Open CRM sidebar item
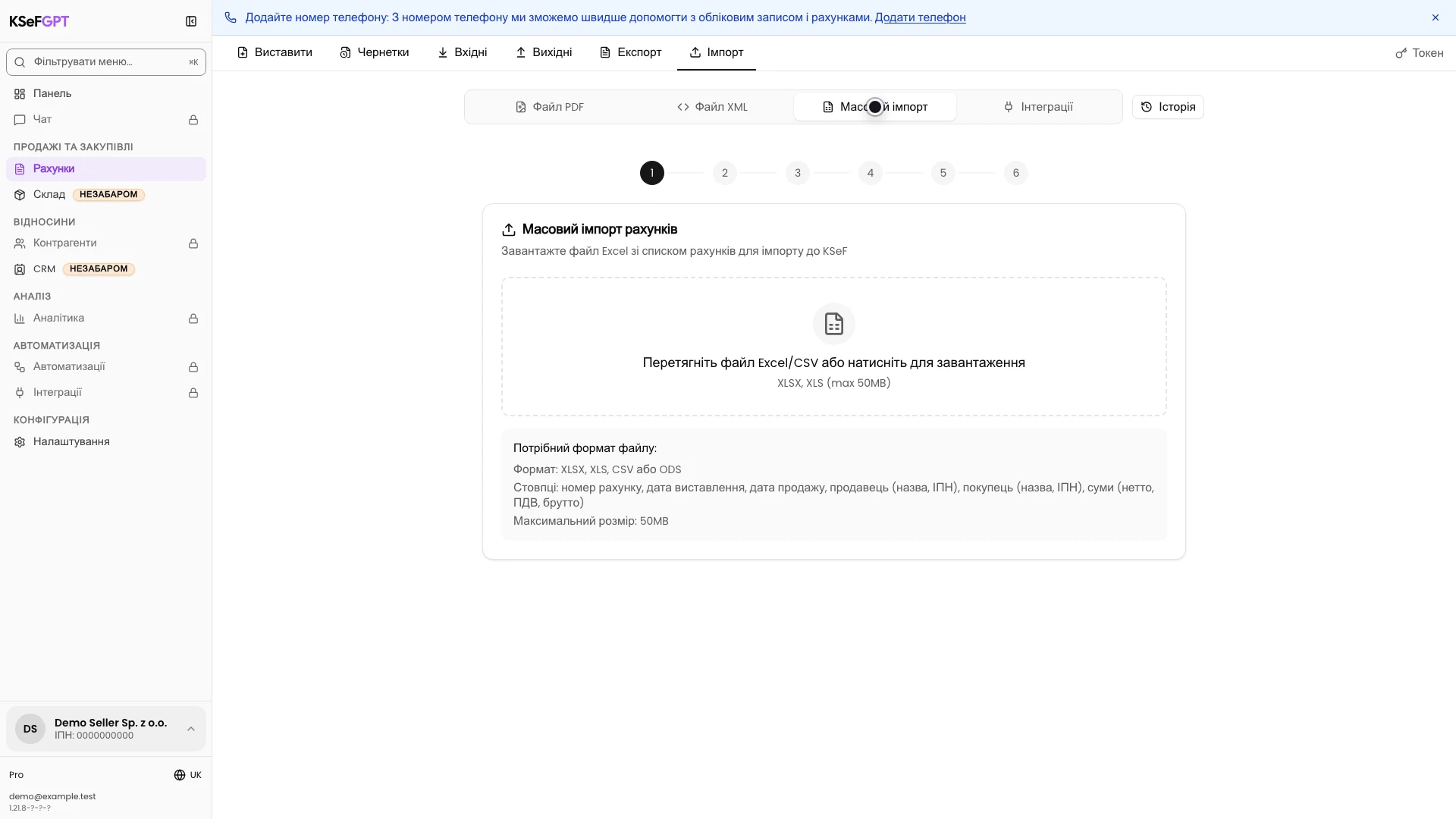Viewport: 1456px width, 819px height. 106,268
